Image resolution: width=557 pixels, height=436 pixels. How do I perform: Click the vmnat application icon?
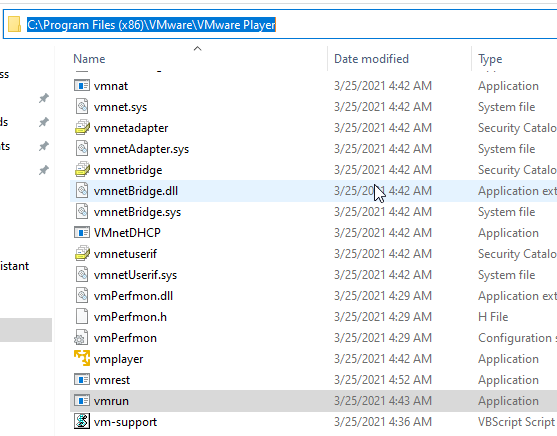pyautogui.click(x=82, y=86)
